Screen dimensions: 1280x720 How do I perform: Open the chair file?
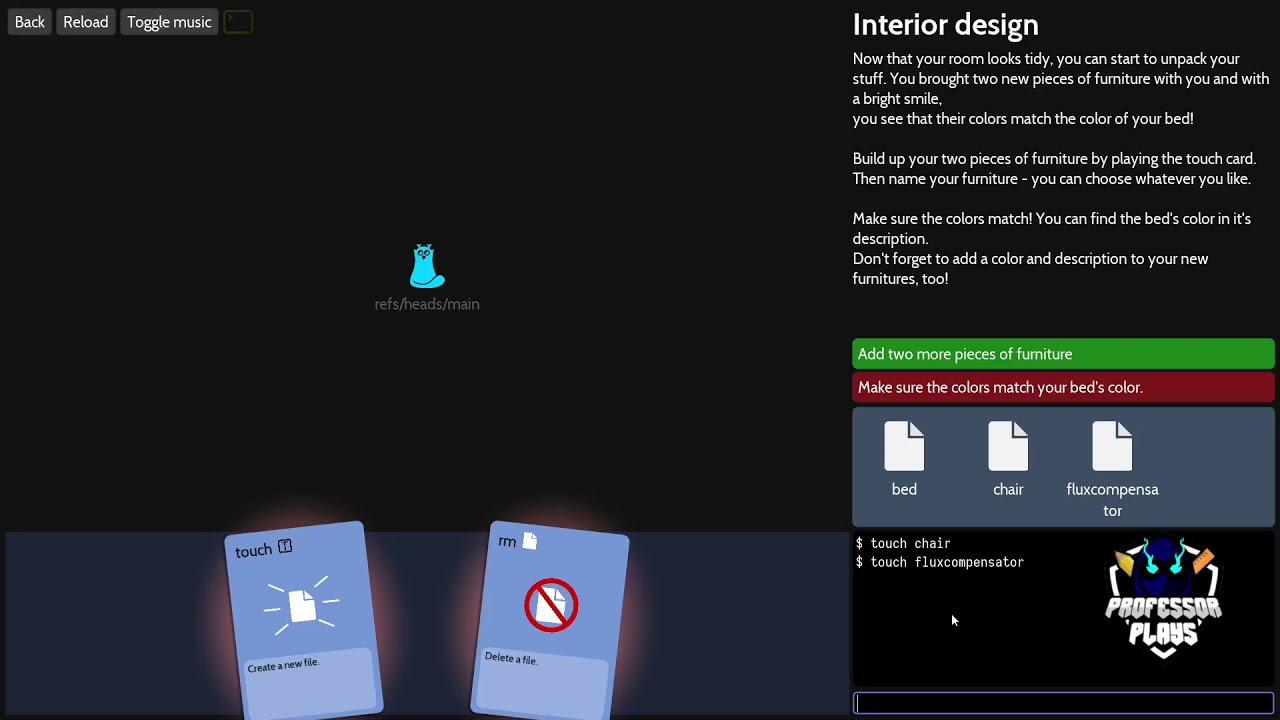click(1008, 460)
